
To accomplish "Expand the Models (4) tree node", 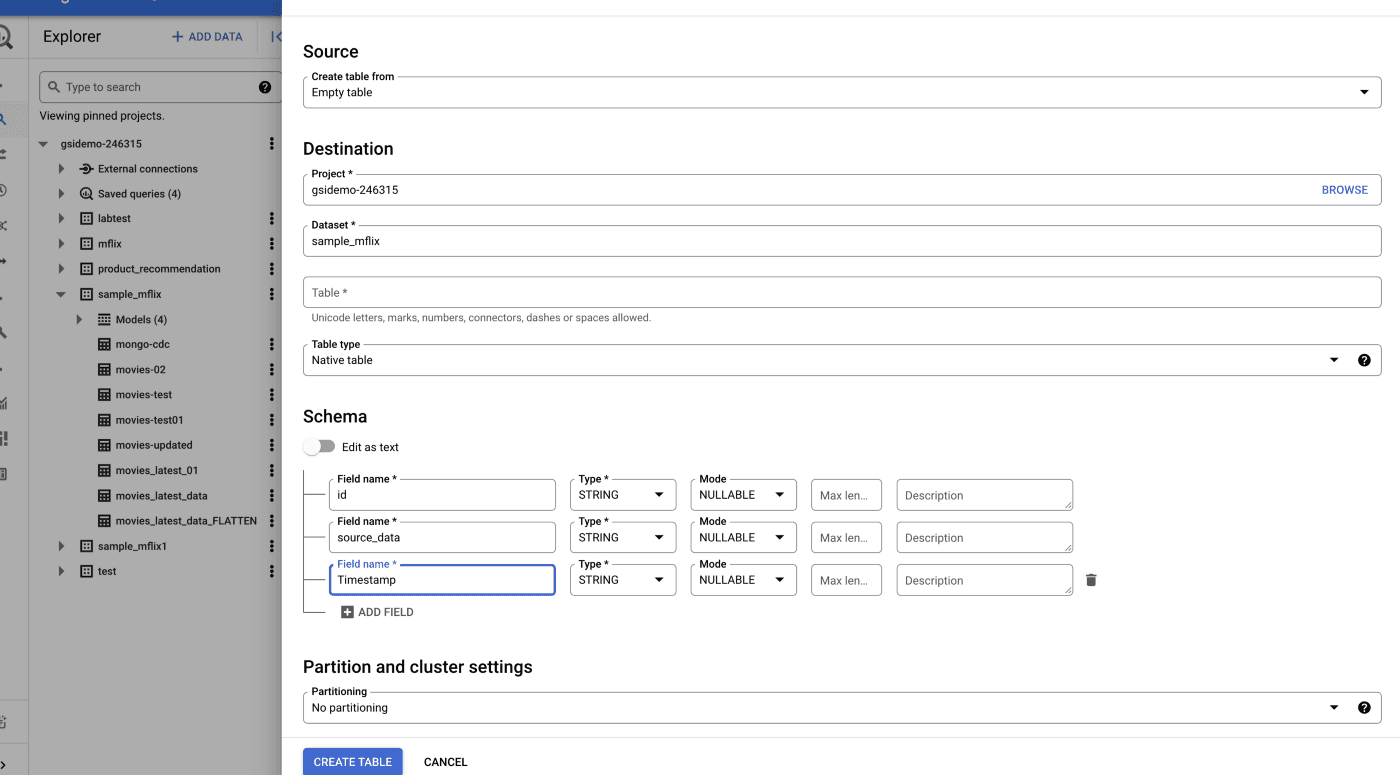I will [80, 320].
